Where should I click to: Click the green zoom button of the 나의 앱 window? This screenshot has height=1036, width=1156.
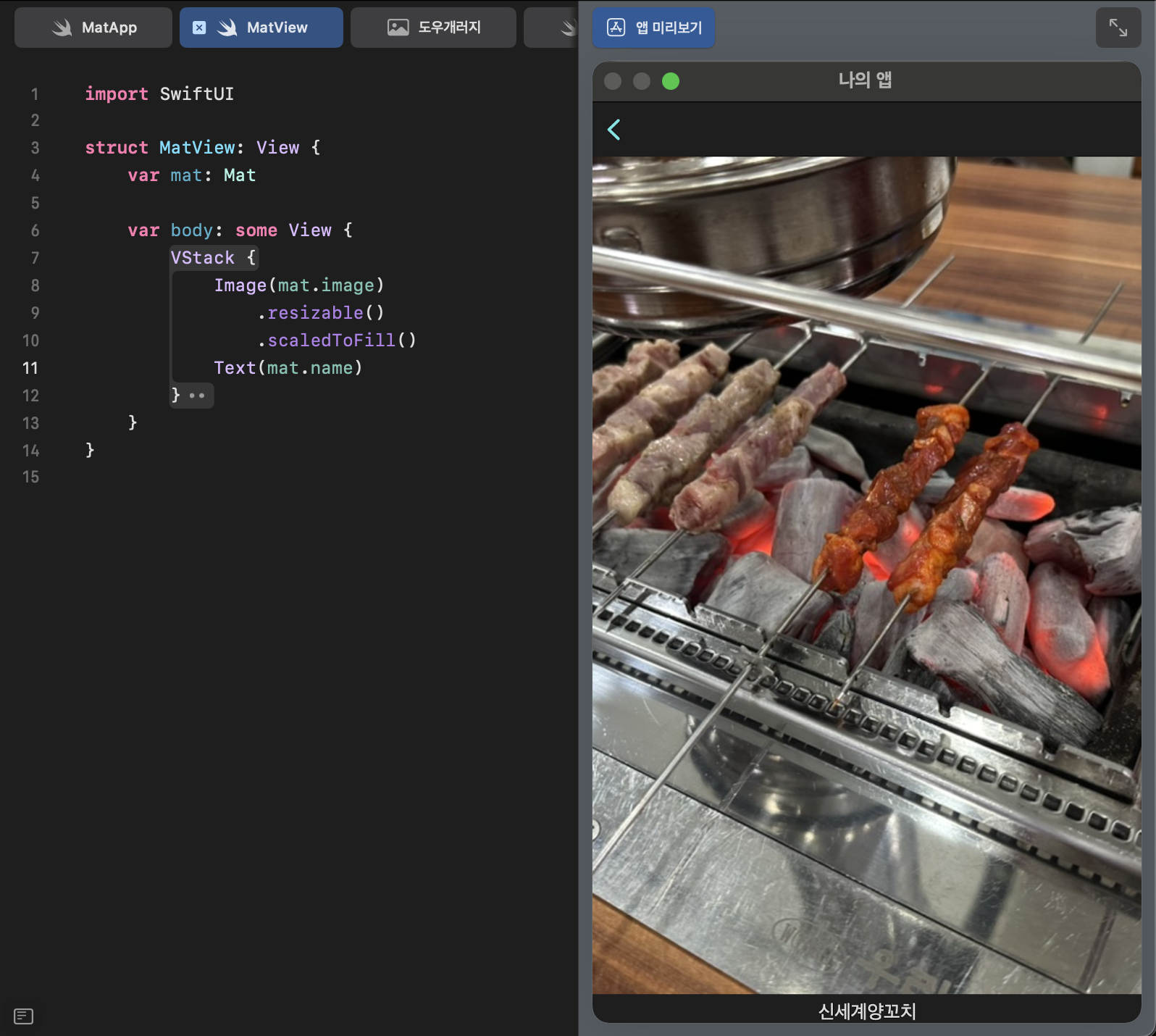(671, 81)
